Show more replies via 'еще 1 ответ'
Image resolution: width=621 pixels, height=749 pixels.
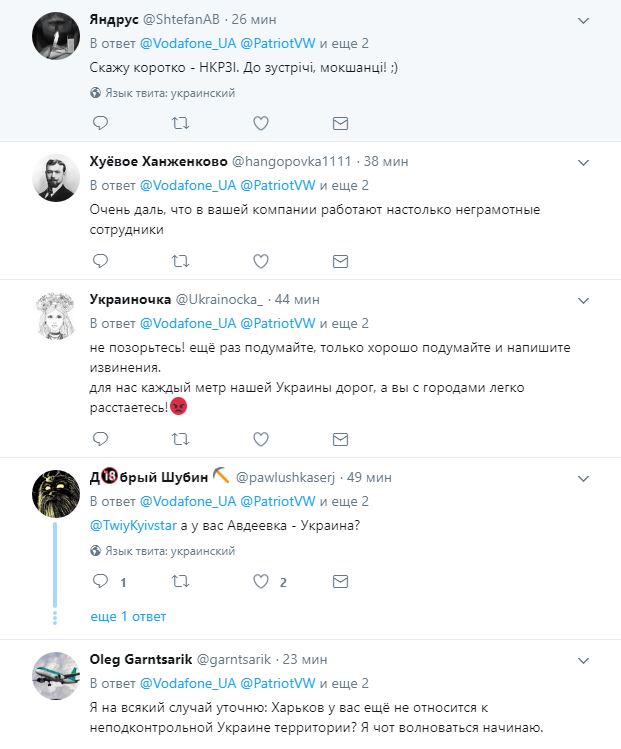pyautogui.click(x=128, y=616)
